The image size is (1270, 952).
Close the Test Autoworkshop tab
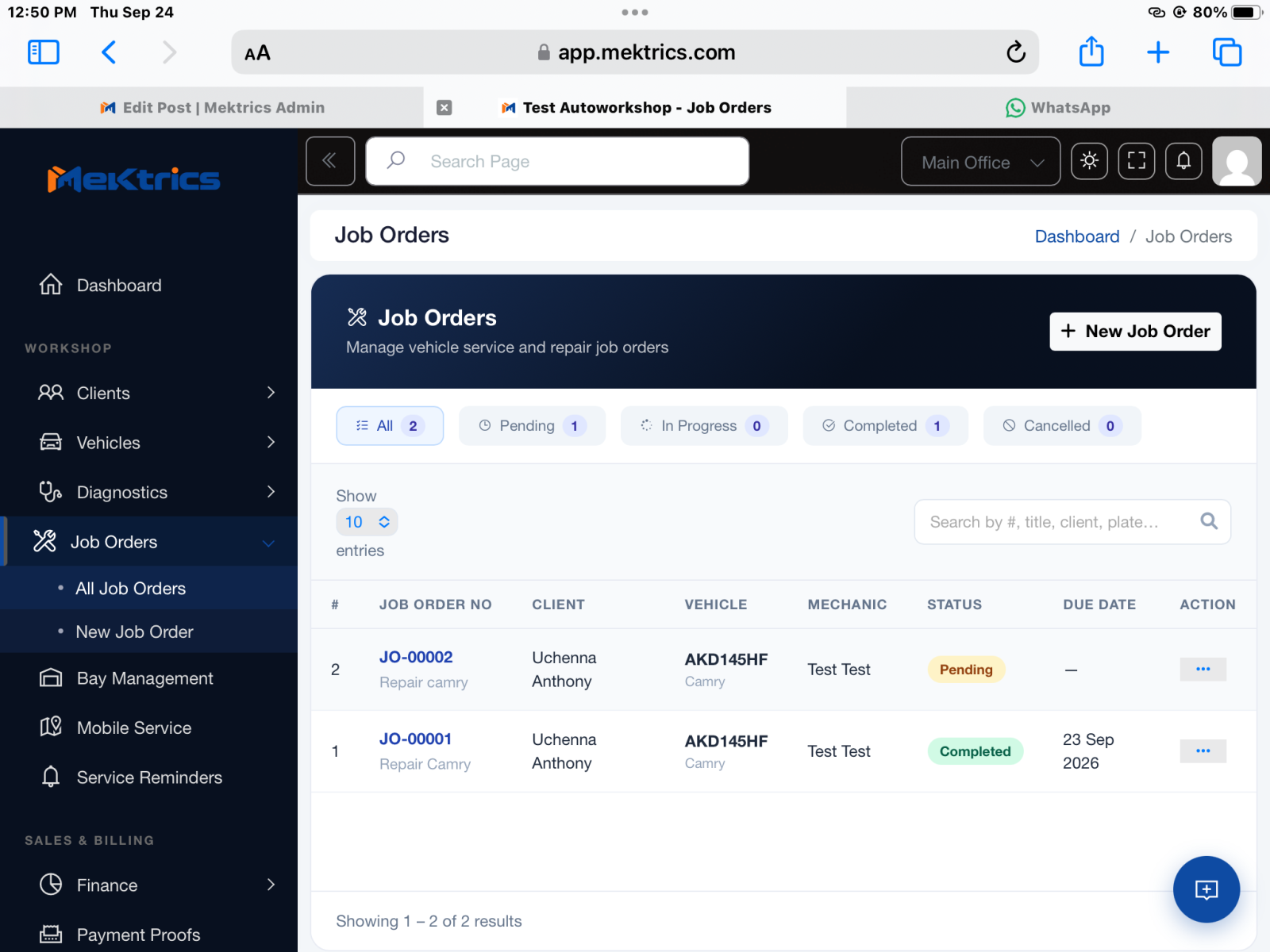444,107
